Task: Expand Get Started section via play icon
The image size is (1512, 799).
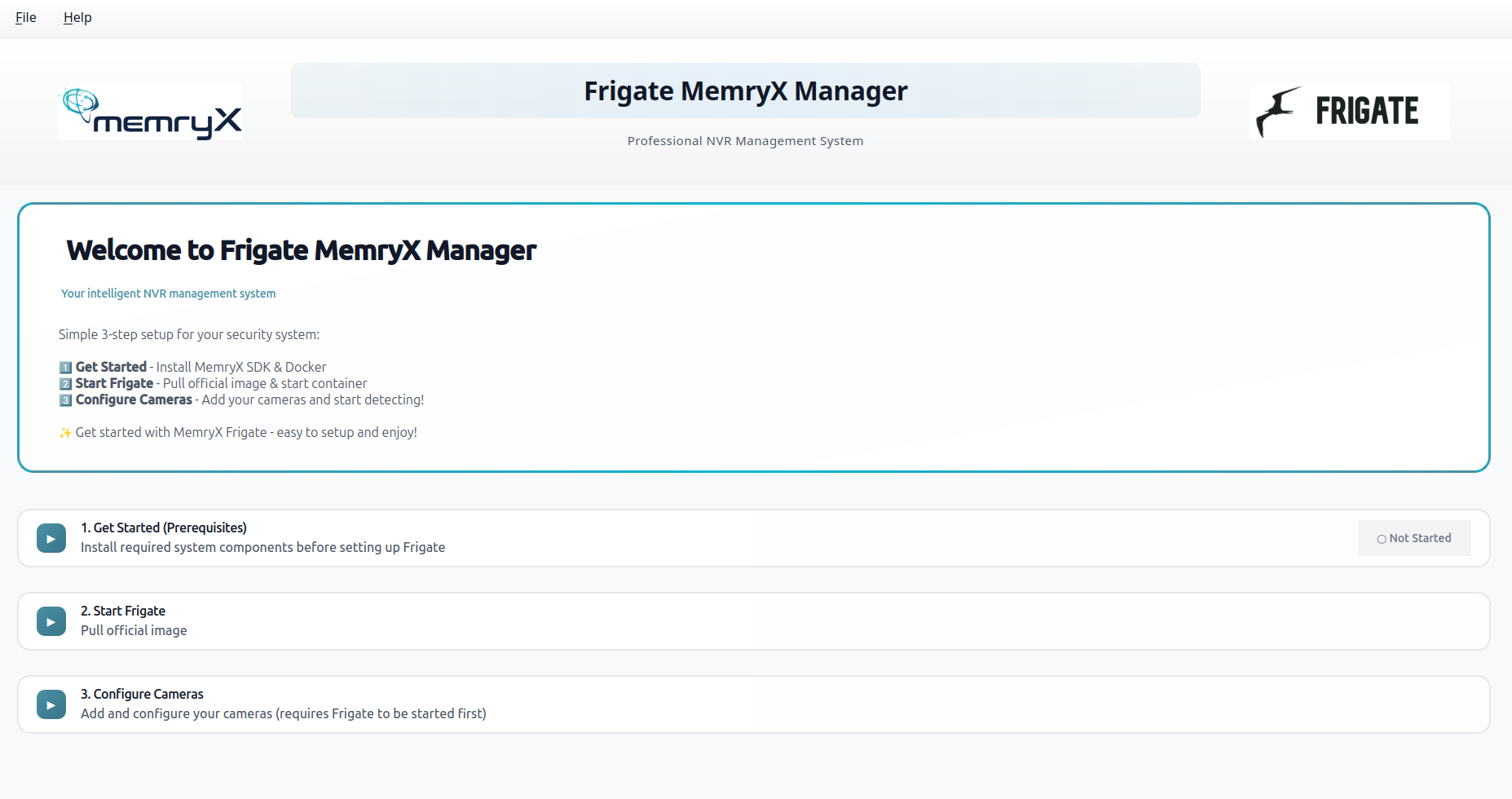Action: pyautogui.click(x=51, y=538)
